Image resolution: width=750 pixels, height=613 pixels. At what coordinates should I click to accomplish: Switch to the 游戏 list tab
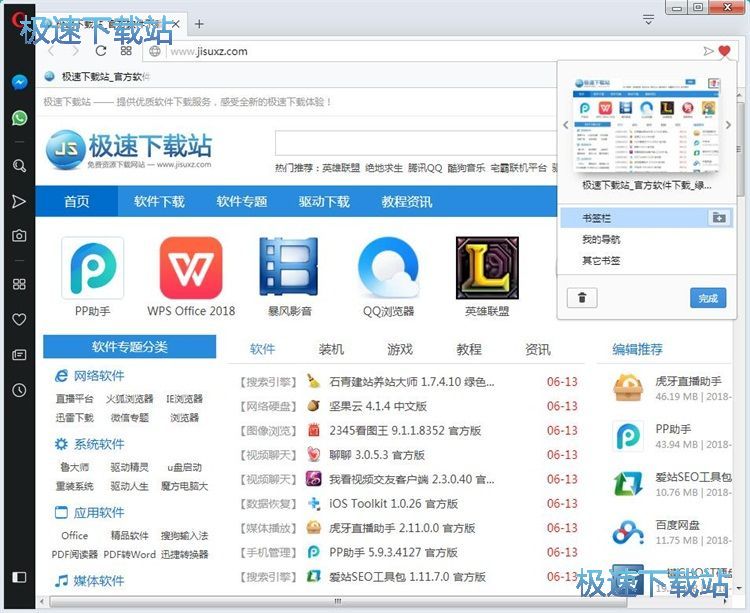coord(400,349)
